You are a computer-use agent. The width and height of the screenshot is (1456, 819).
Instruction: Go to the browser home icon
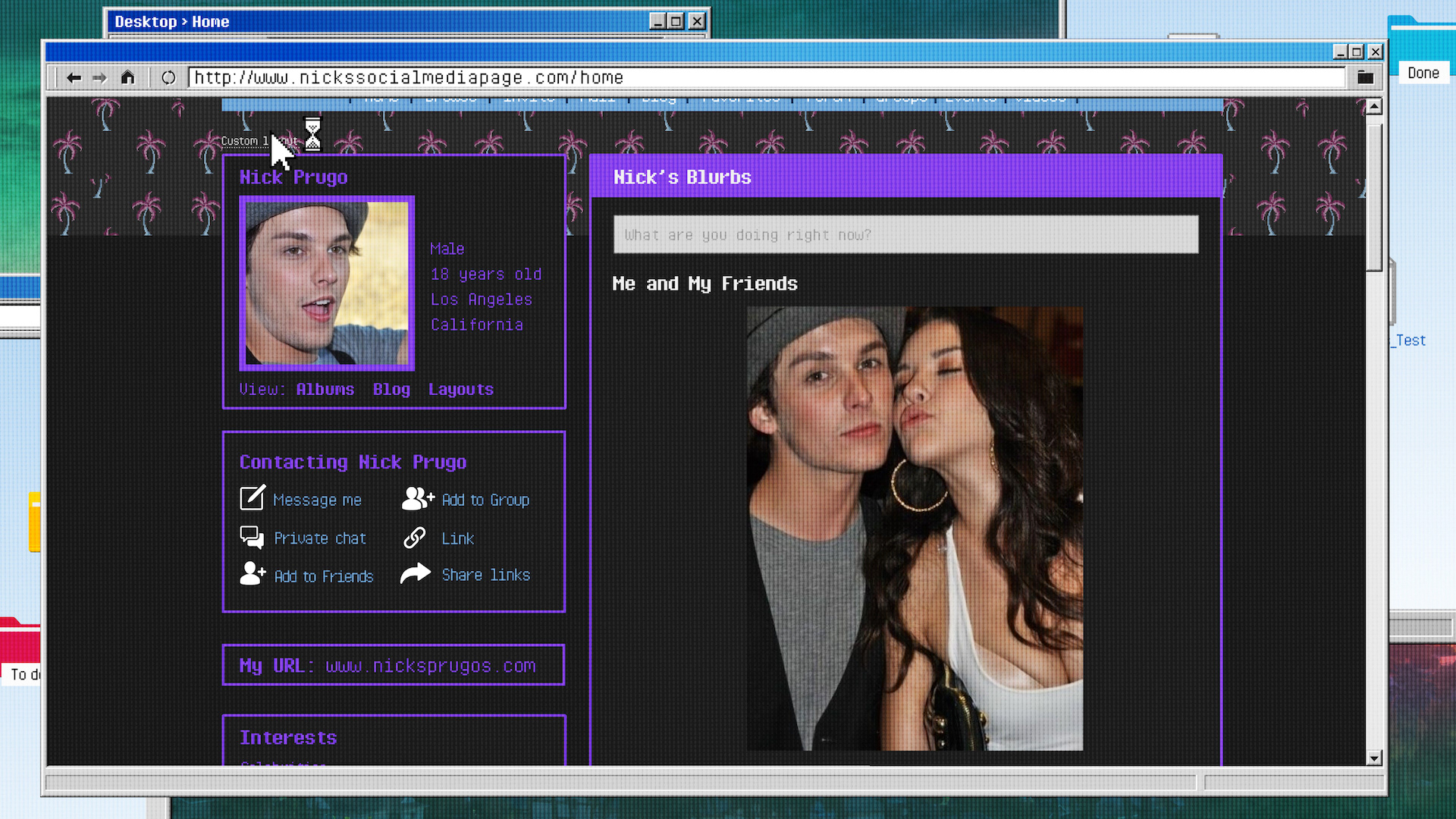pos(127,77)
